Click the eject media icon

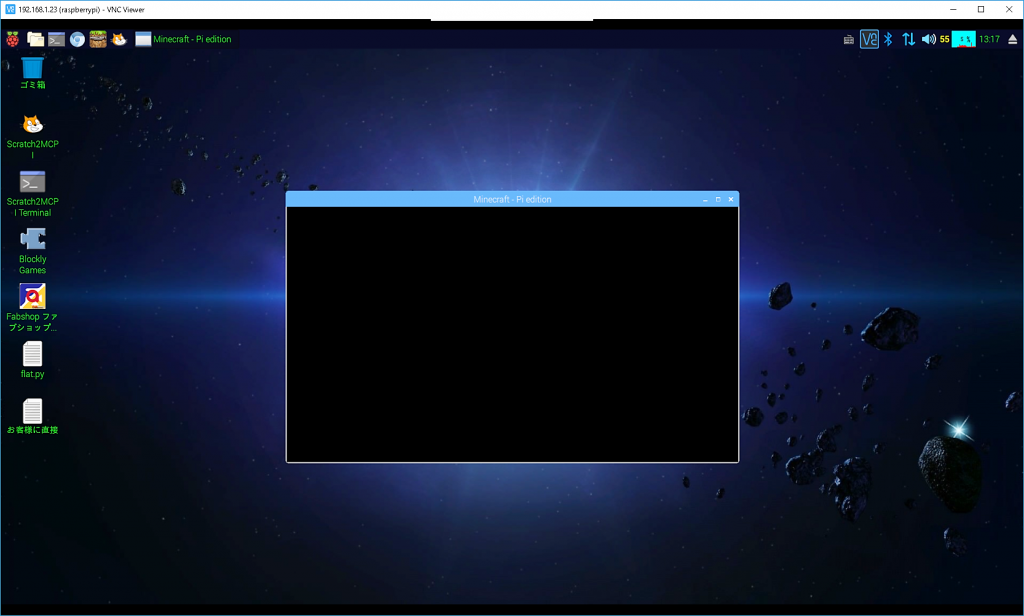1012,39
